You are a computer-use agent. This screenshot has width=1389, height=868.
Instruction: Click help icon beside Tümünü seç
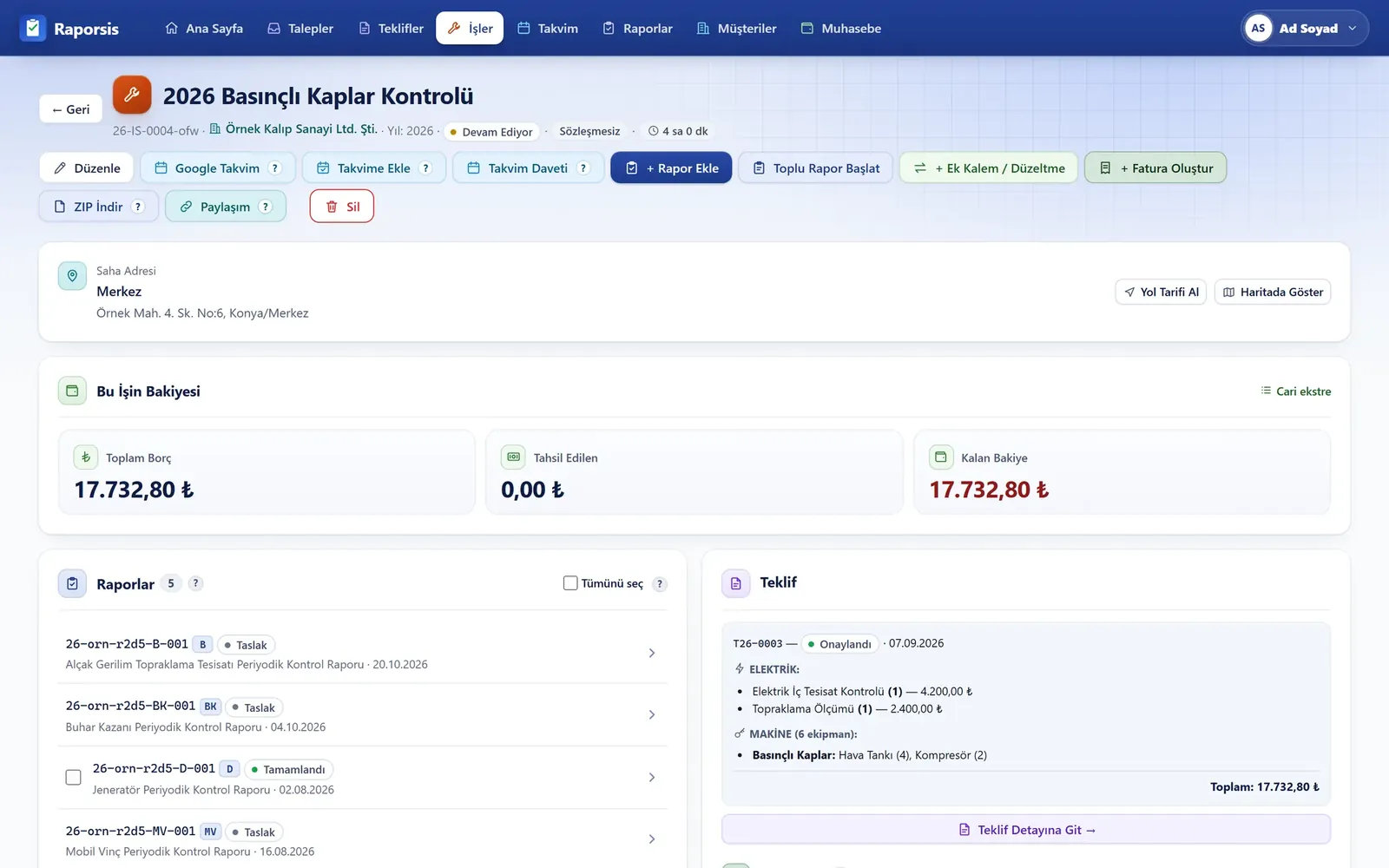coord(660,584)
